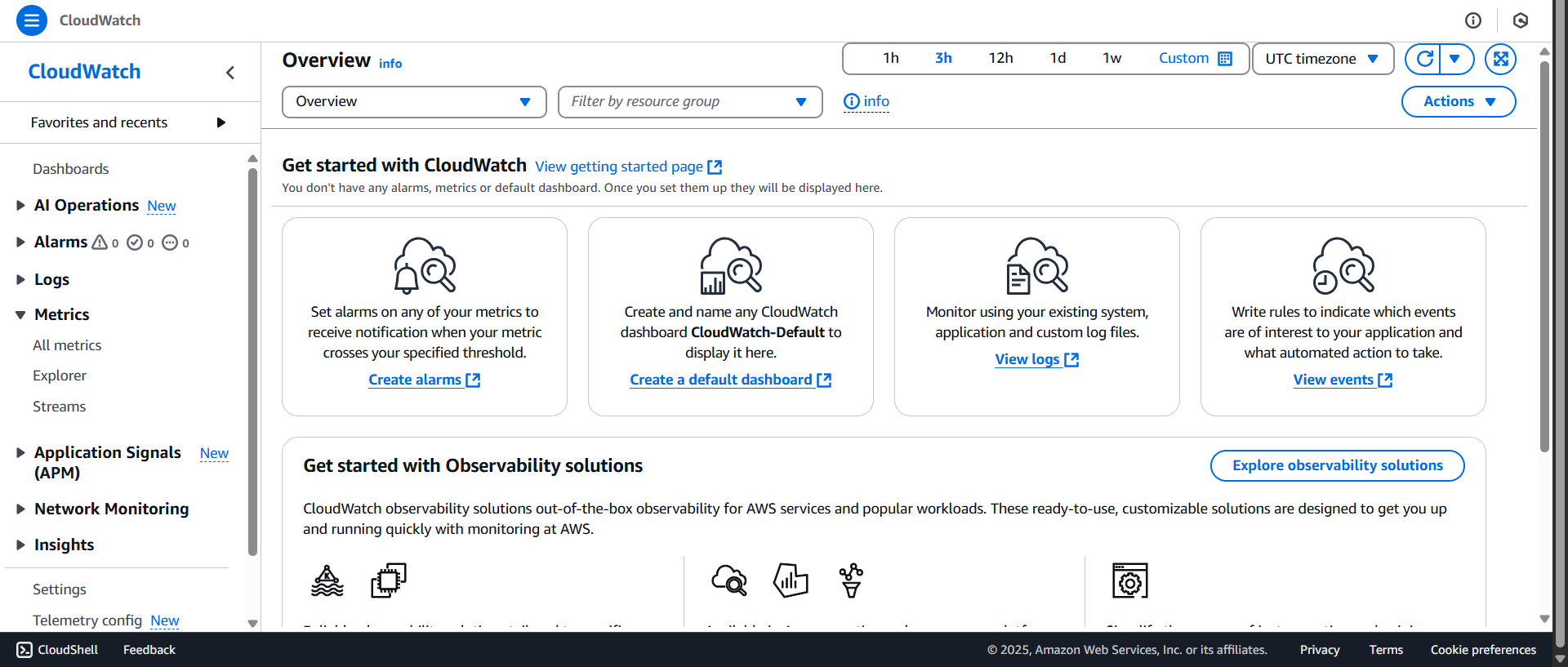Click Explore observability solutions button
The height and width of the screenshot is (667, 1568).
pyautogui.click(x=1337, y=465)
